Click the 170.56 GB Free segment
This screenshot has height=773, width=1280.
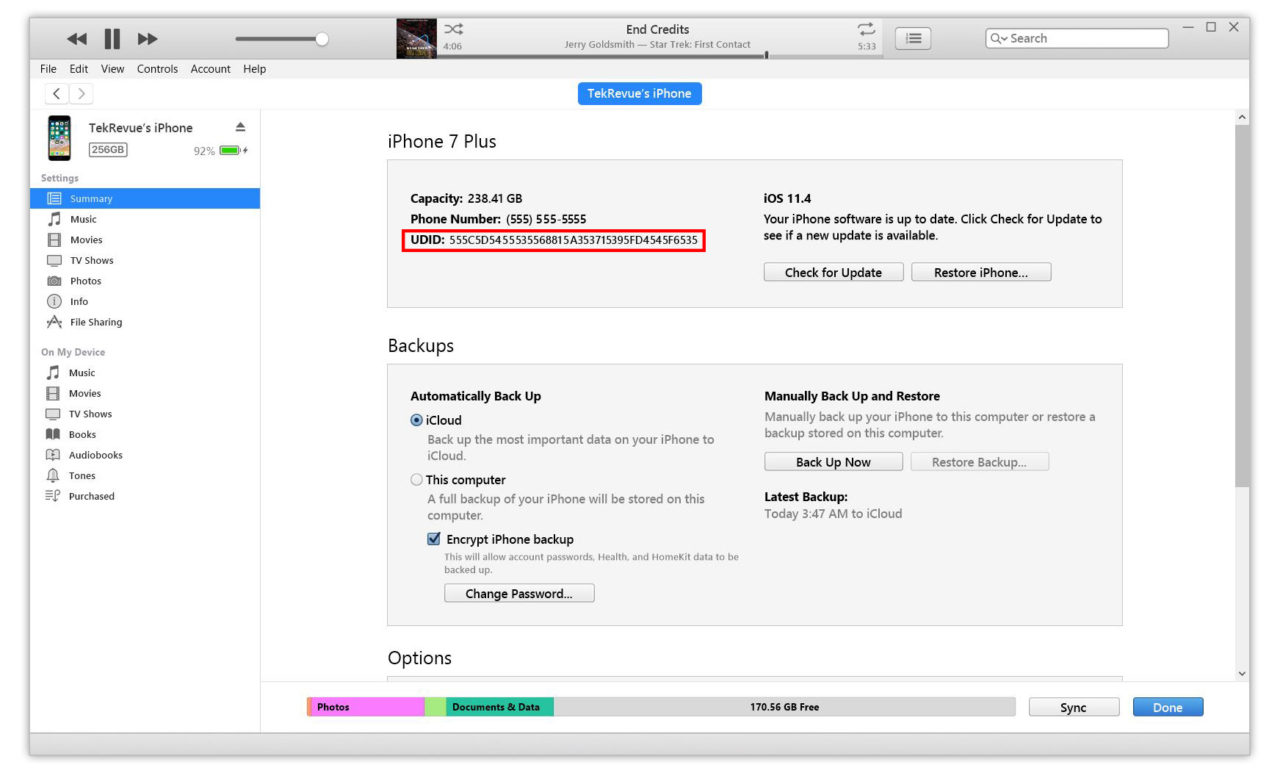pos(785,707)
